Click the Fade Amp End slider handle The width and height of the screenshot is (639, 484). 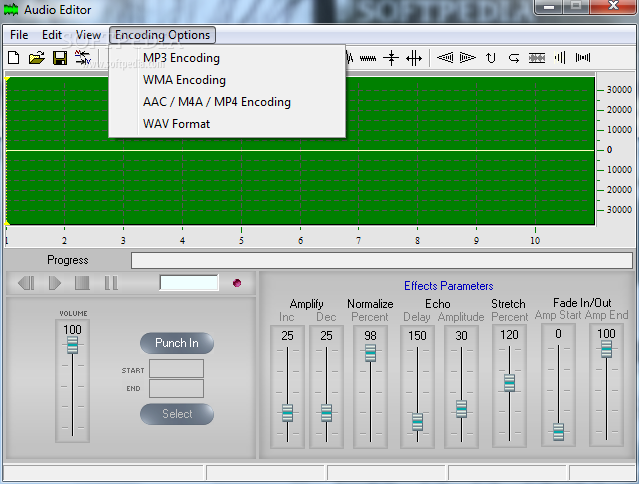coord(606,349)
